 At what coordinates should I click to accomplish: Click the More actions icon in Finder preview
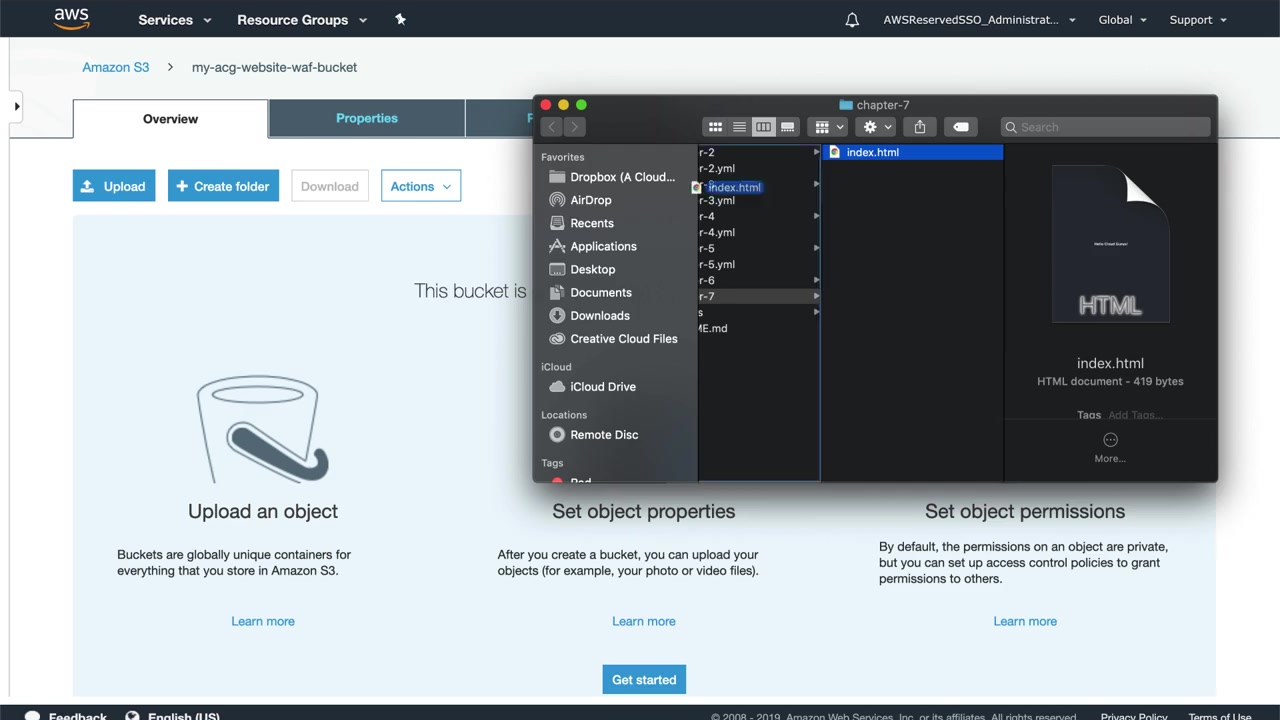(1110, 440)
